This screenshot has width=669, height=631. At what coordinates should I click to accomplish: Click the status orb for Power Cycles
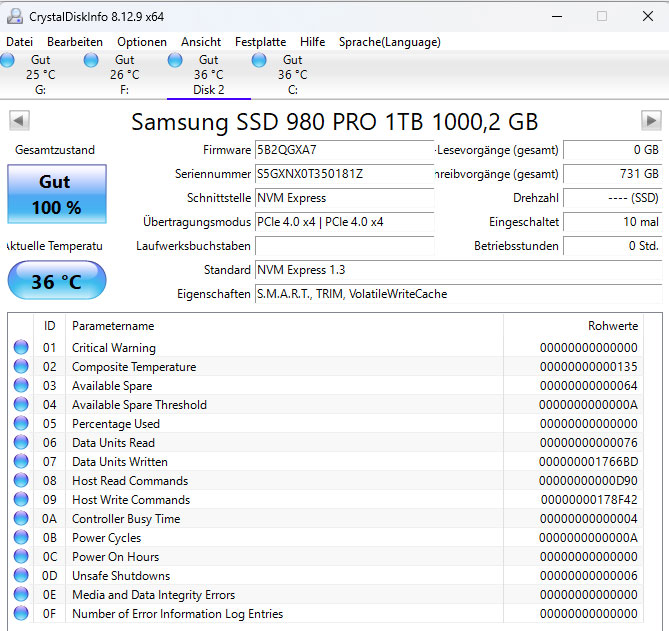(x=21, y=537)
